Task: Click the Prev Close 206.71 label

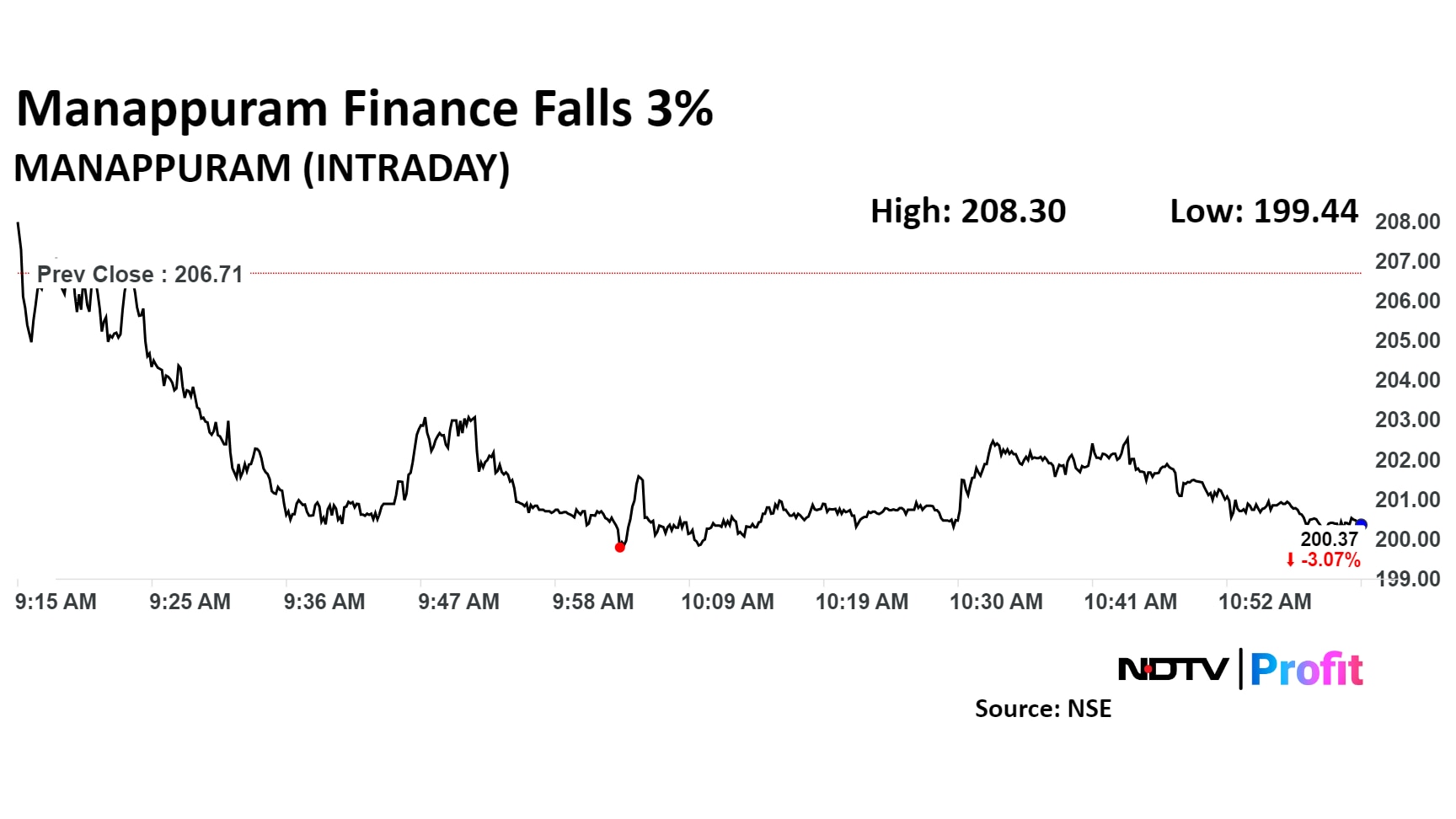Action: point(140,275)
